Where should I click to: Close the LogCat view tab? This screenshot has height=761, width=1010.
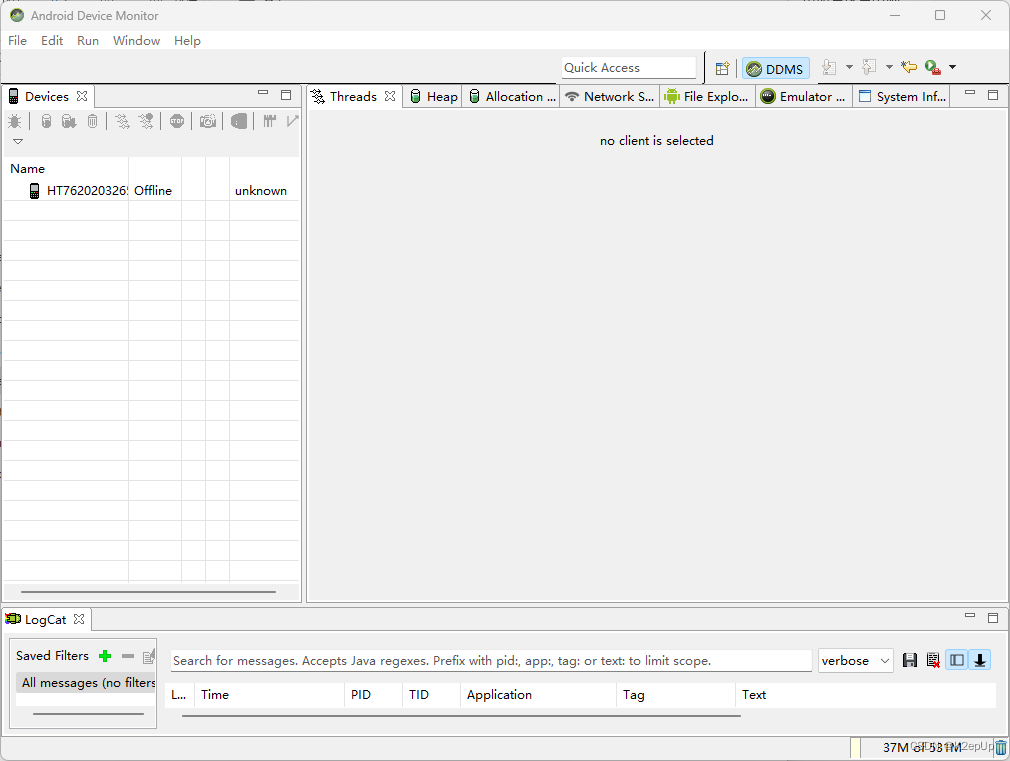pos(79,619)
